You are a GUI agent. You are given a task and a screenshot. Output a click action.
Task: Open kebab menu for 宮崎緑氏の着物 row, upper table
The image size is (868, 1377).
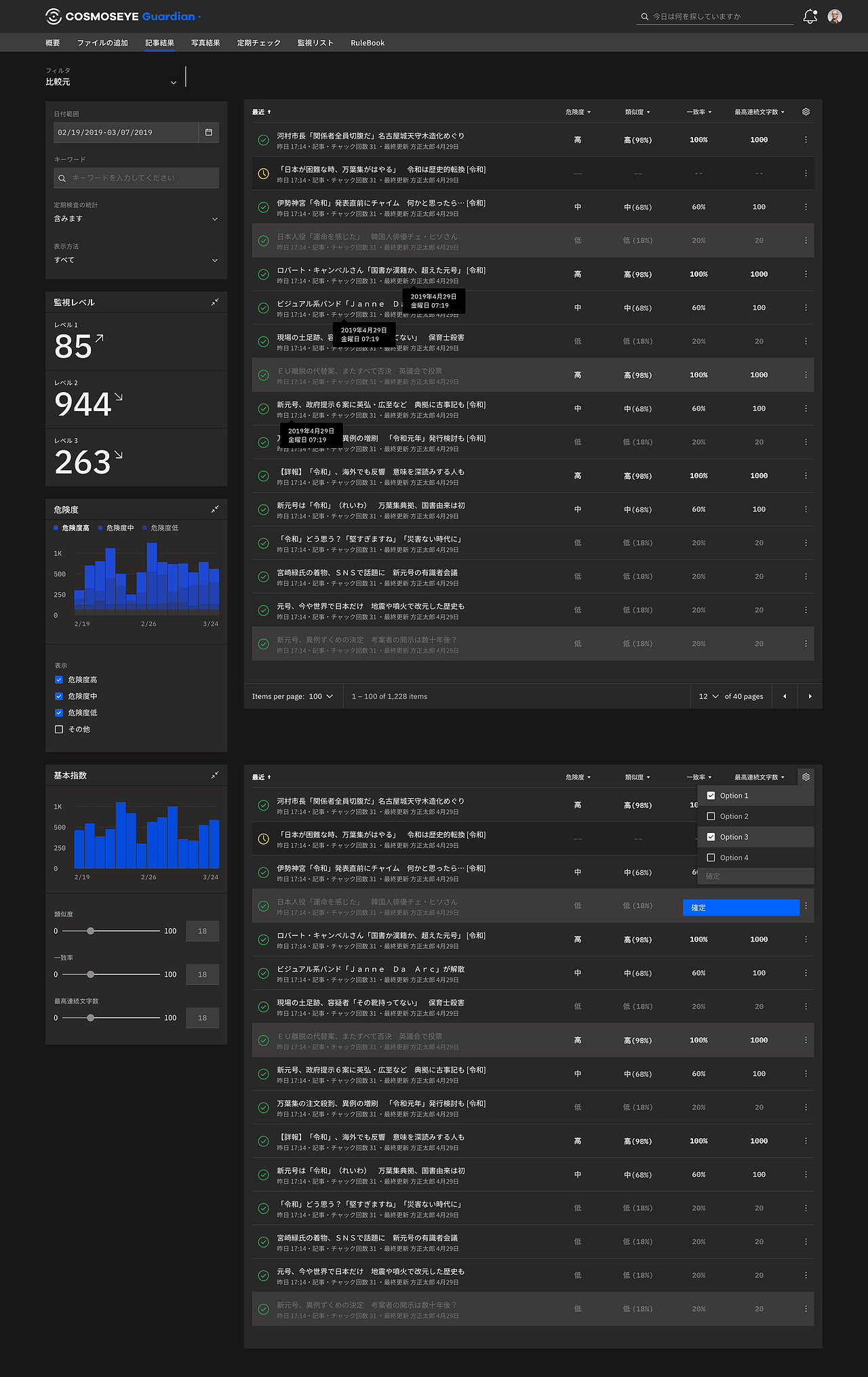pyautogui.click(x=806, y=577)
